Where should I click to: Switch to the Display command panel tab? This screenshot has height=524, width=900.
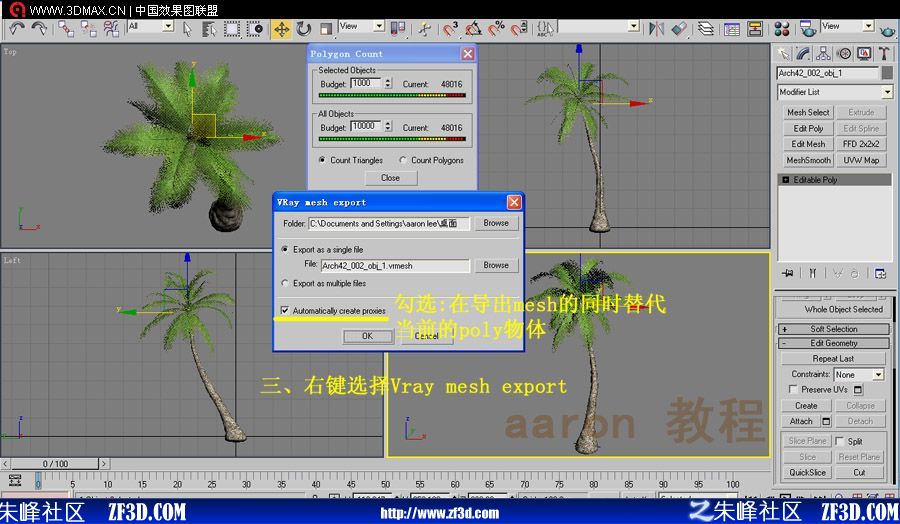pos(864,54)
